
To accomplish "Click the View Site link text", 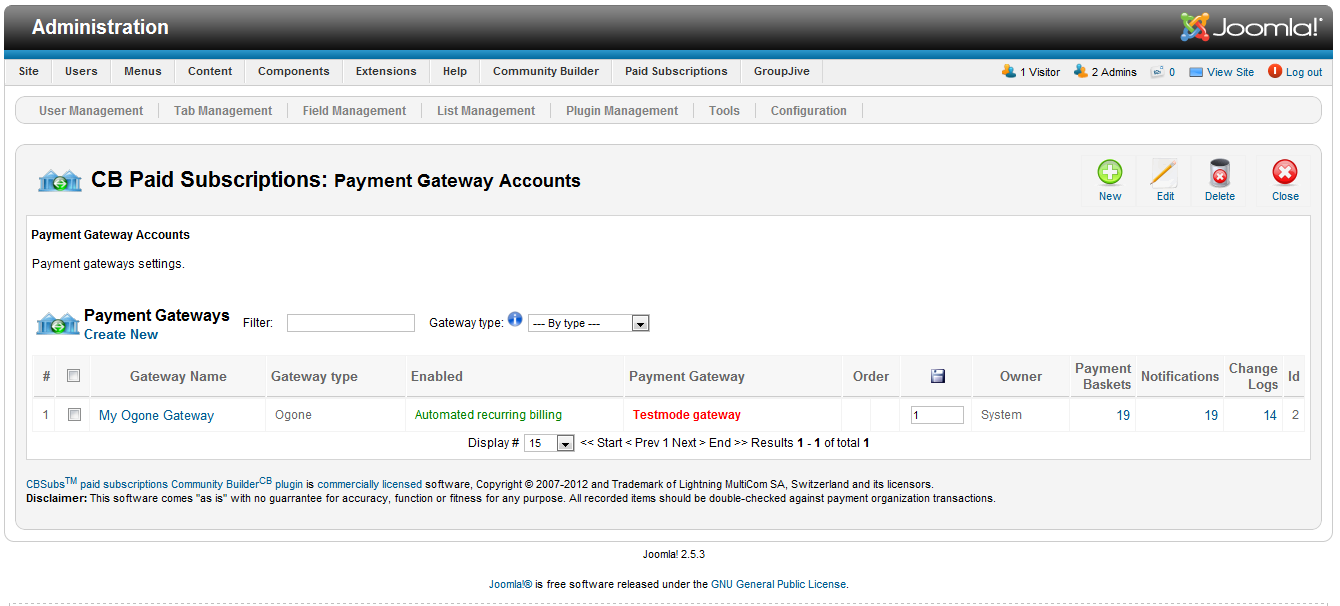I will tap(1230, 72).
